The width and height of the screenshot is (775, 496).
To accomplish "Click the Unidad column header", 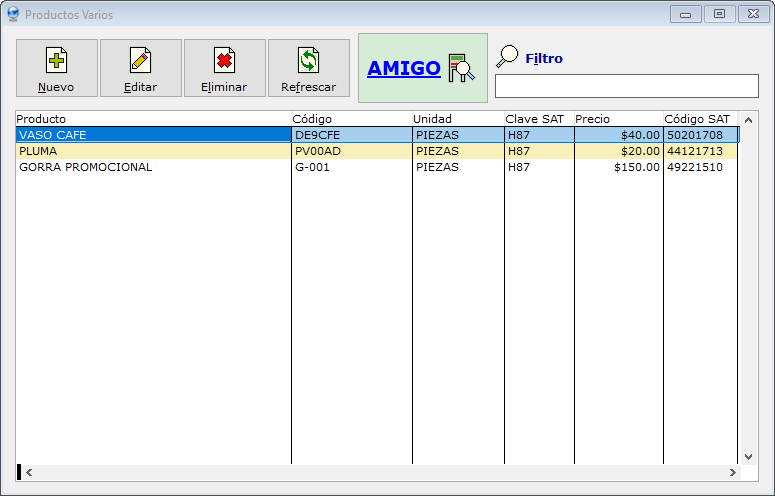I will (457, 119).
